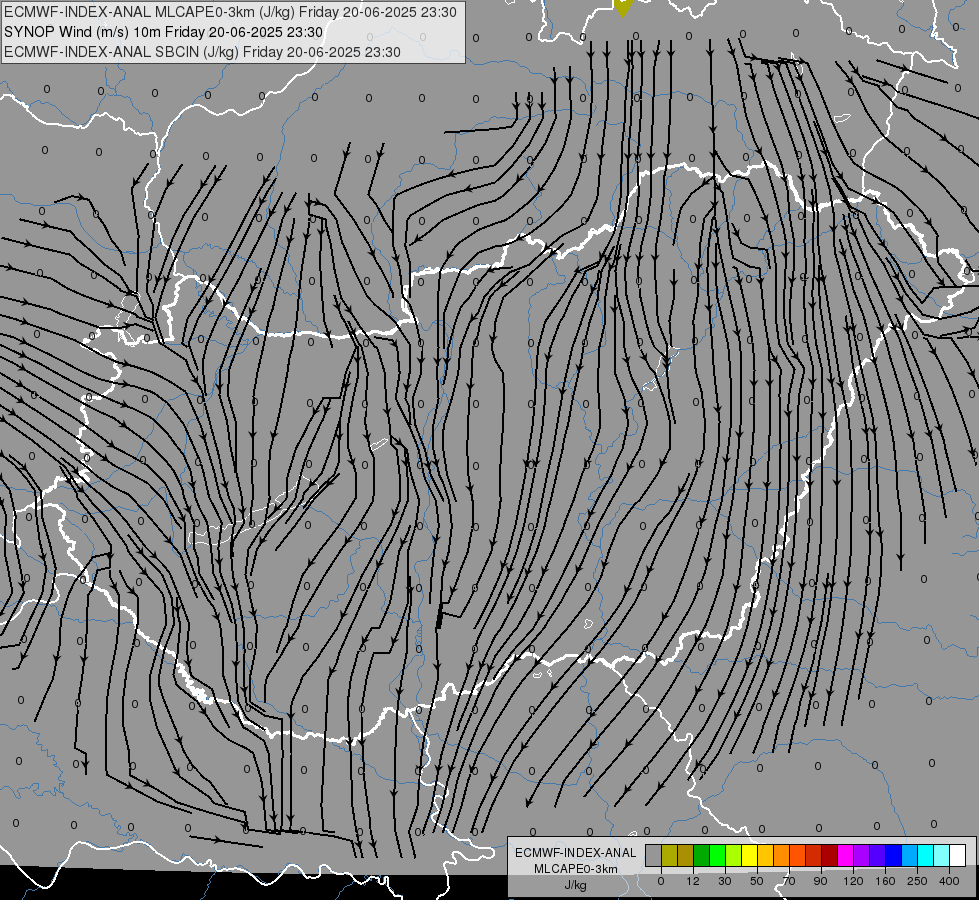Choose the orange legend swatch
The width and height of the screenshot is (979, 900).
pos(782,855)
